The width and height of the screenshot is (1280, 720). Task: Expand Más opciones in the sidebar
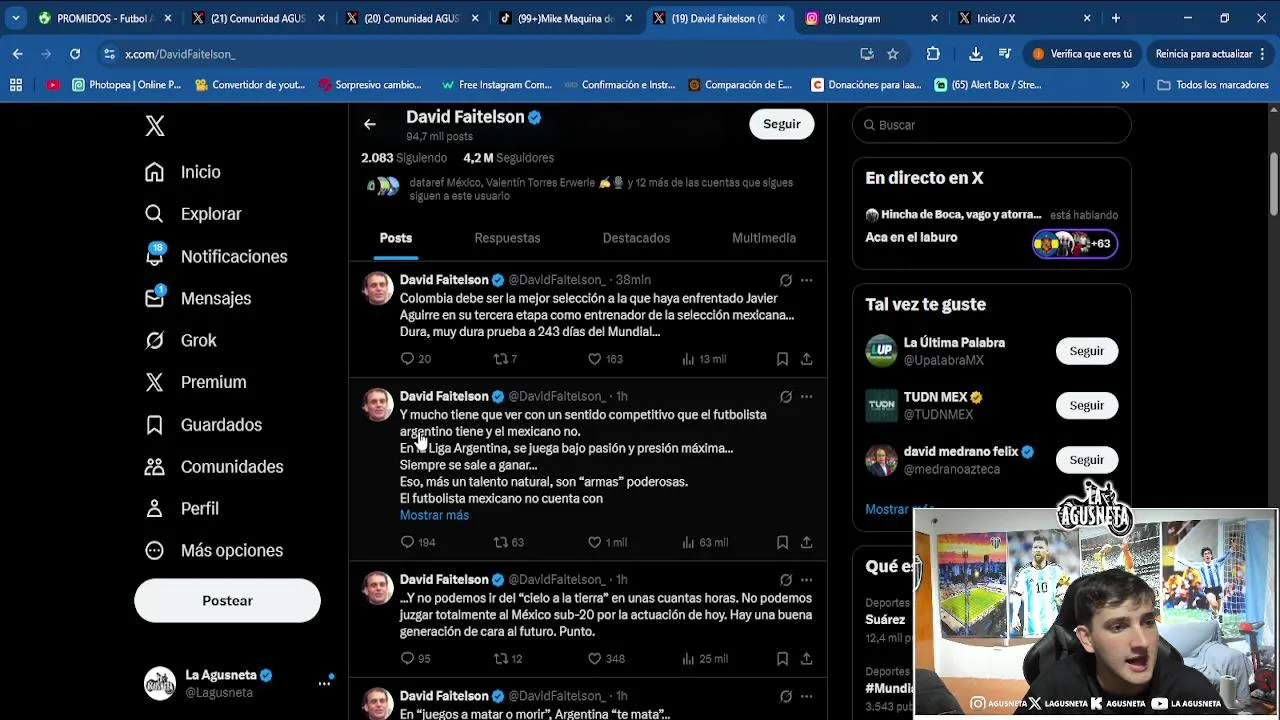click(x=213, y=551)
